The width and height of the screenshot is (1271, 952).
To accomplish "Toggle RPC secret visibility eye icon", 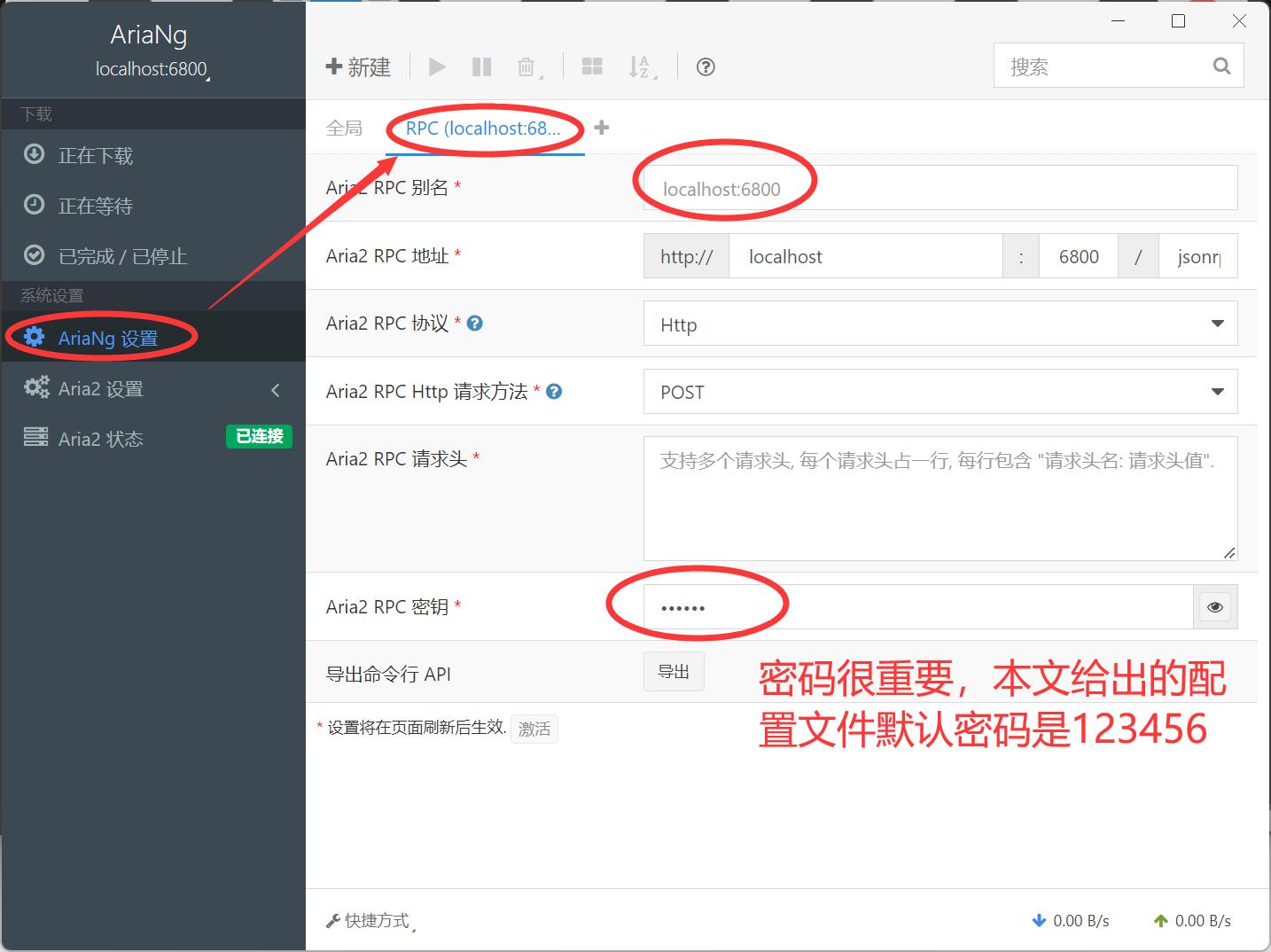I will pyautogui.click(x=1214, y=607).
